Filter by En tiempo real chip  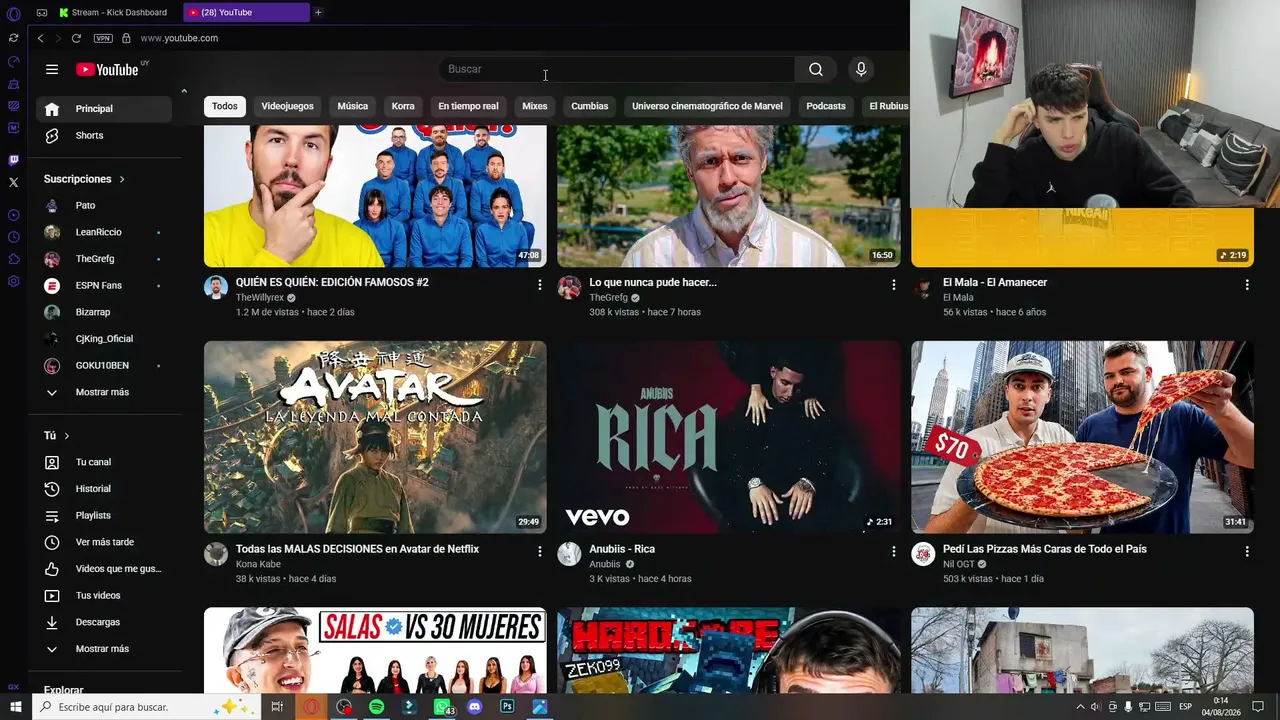click(x=468, y=106)
